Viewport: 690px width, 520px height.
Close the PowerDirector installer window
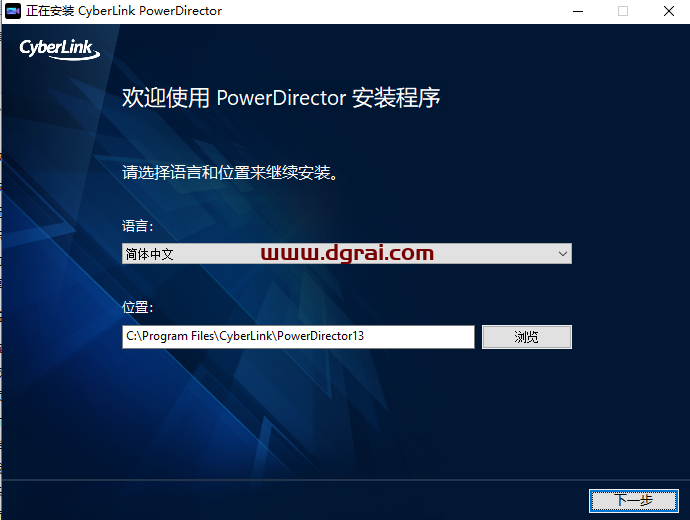[x=668, y=11]
